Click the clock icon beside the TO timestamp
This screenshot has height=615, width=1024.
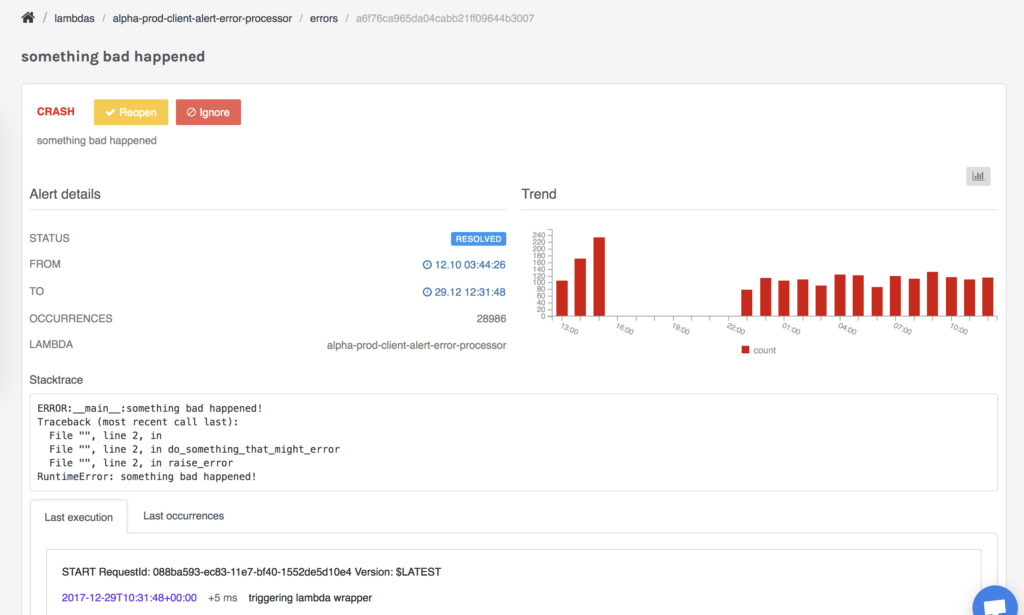(428, 291)
